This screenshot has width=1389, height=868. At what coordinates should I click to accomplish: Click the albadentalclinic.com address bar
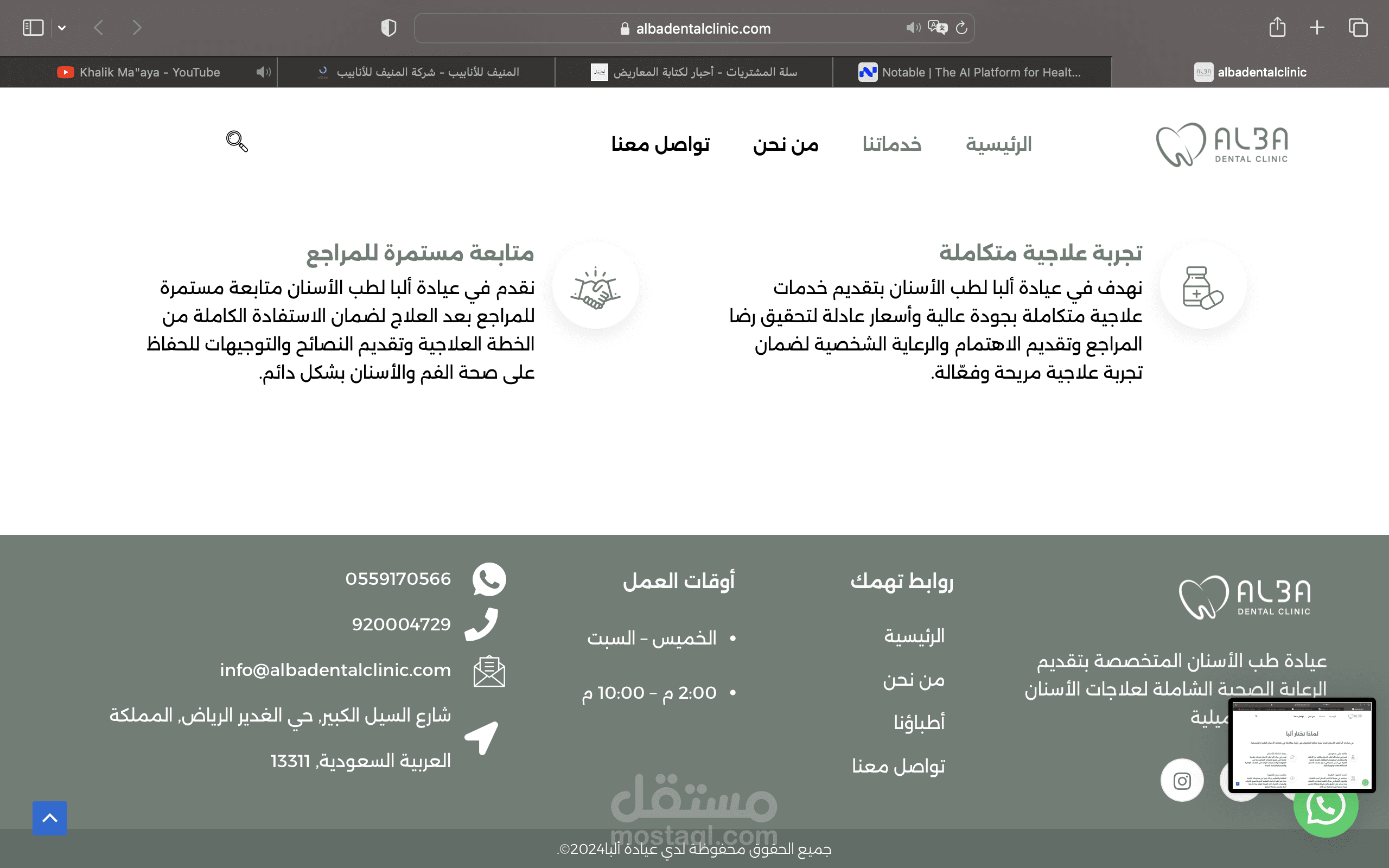pyautogui.click(x=703, y=28)
